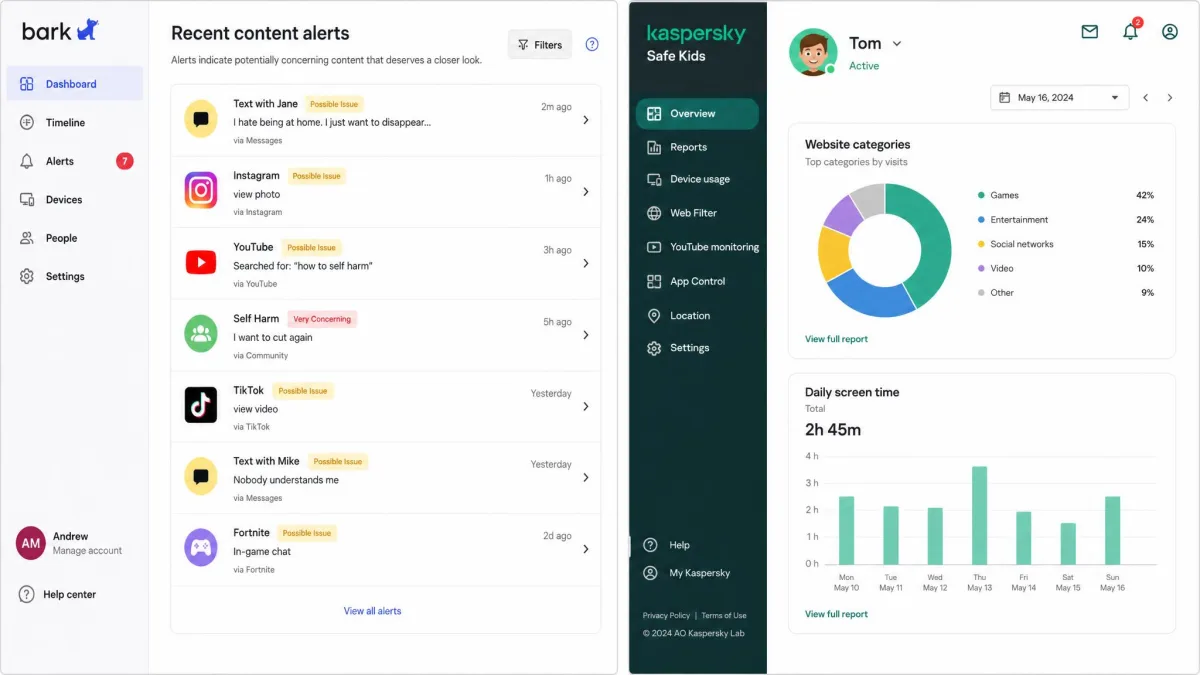
Task: Click the Filters button
Action: (x=540, y=44)
